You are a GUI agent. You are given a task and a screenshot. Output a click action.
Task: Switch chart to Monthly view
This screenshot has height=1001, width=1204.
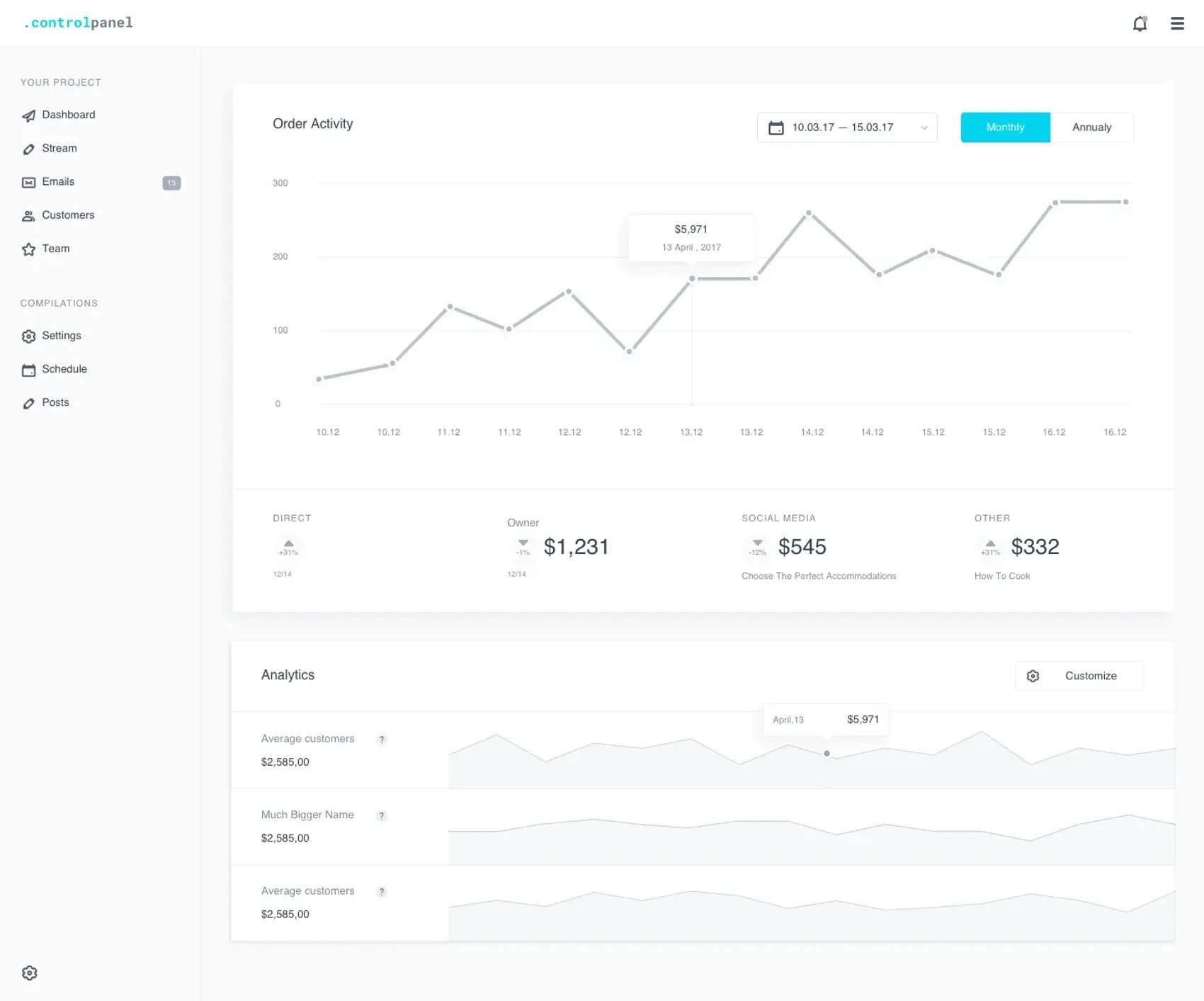click(1005, 128)
